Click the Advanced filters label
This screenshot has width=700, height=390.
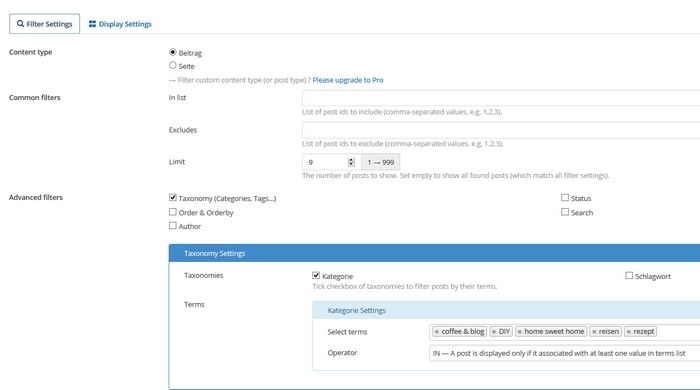tap(36, 197)
